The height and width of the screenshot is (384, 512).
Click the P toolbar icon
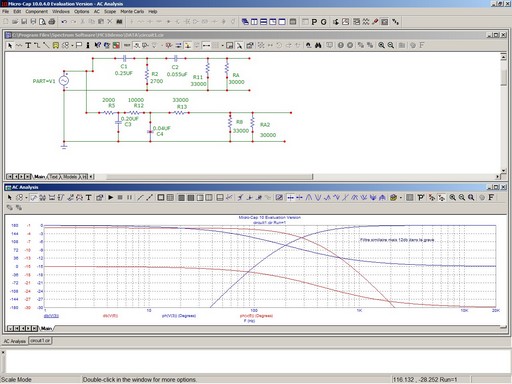pos(314,22)
